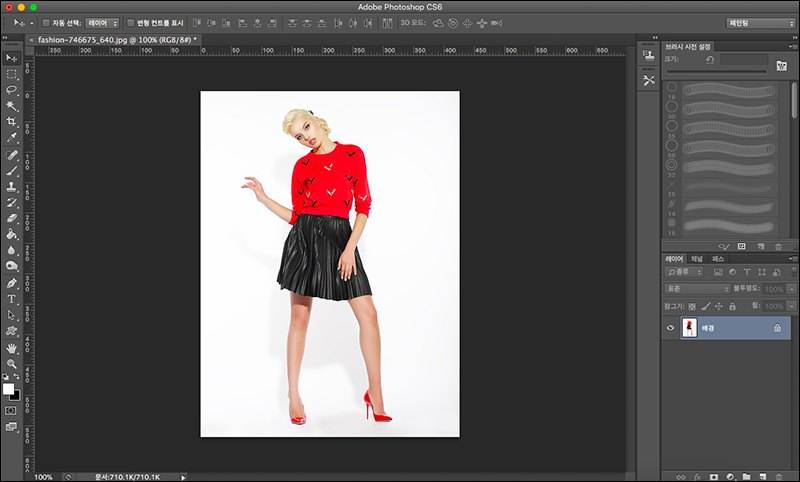Image resolution: width=800 pixels, height=482 pixels.
Task: Open the 레이어 auto-select target dropdown
Action: click(x=102, y=22)
